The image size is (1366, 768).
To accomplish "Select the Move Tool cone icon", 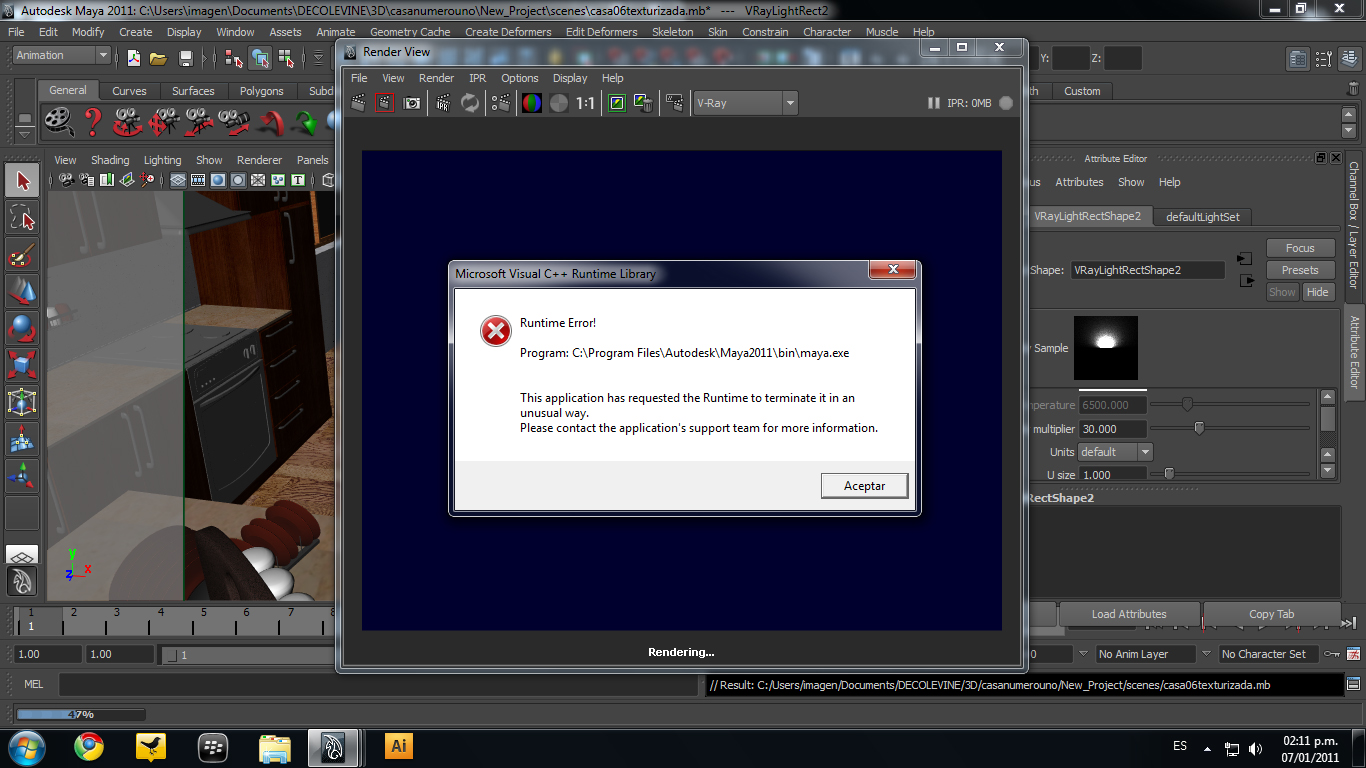I will [x=22, y=292].
